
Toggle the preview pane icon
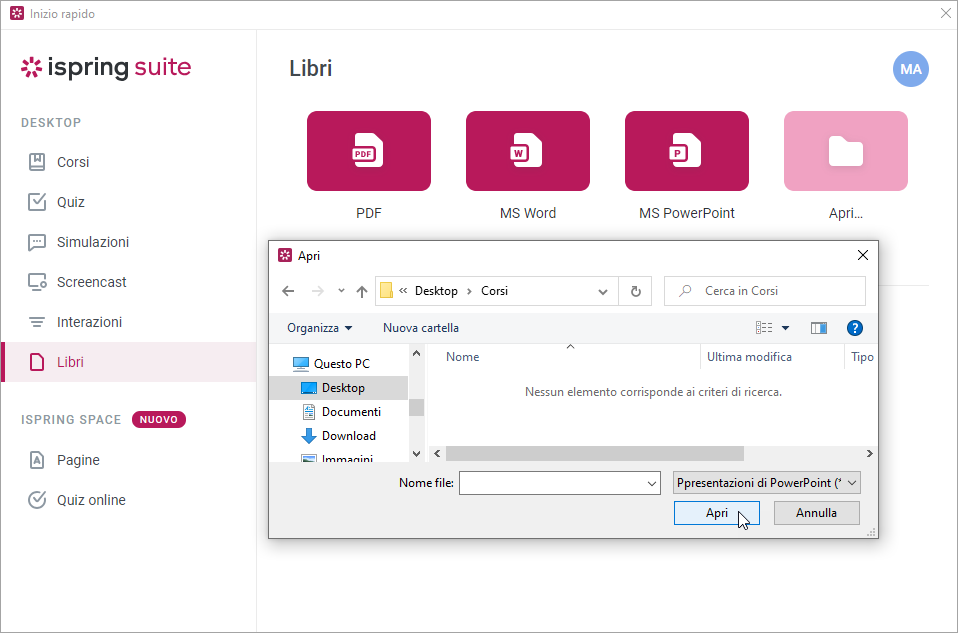[819, 328]
